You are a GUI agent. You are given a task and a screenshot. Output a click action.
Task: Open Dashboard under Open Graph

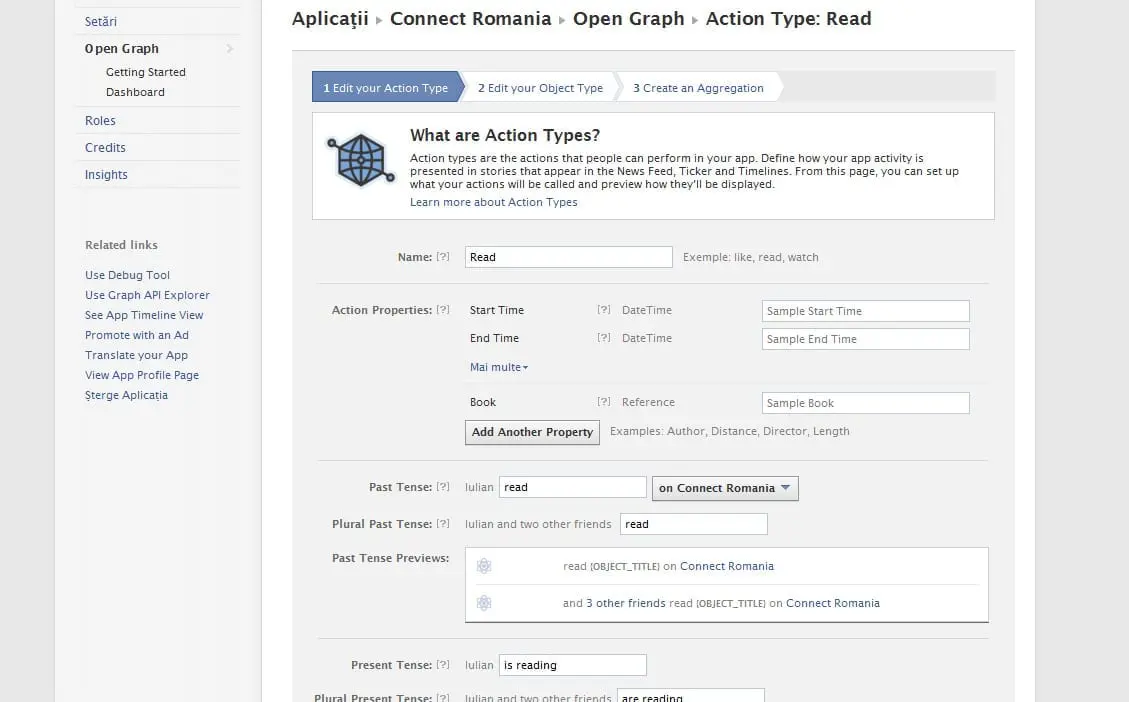(x=135, y=92)
